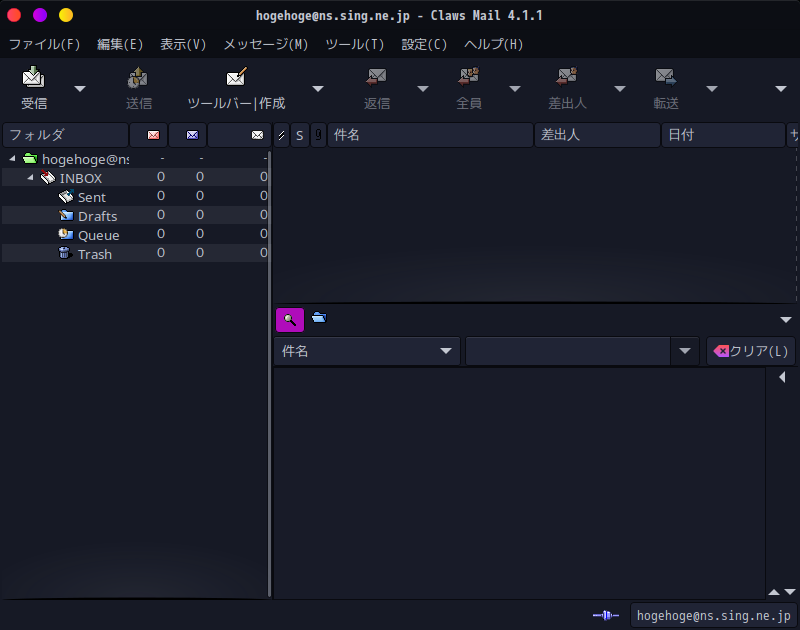800x630 pixels.
Task: Open the 差出人 reply dropdown arrow
Action: [x=620, y=89]
